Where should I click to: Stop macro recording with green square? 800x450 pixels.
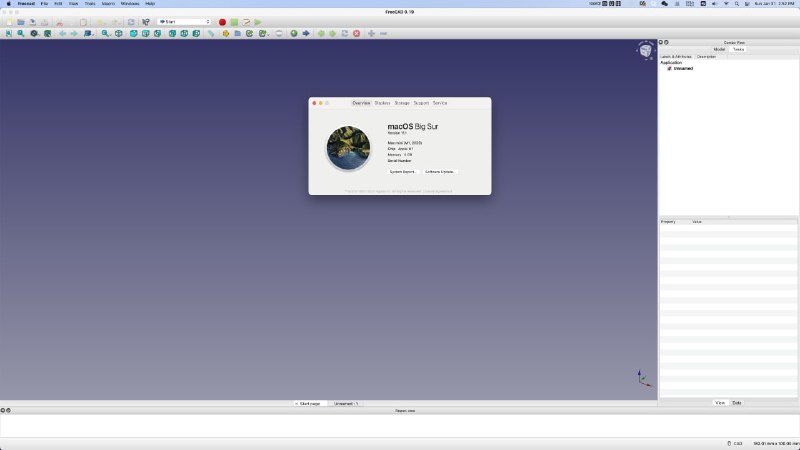234,22
